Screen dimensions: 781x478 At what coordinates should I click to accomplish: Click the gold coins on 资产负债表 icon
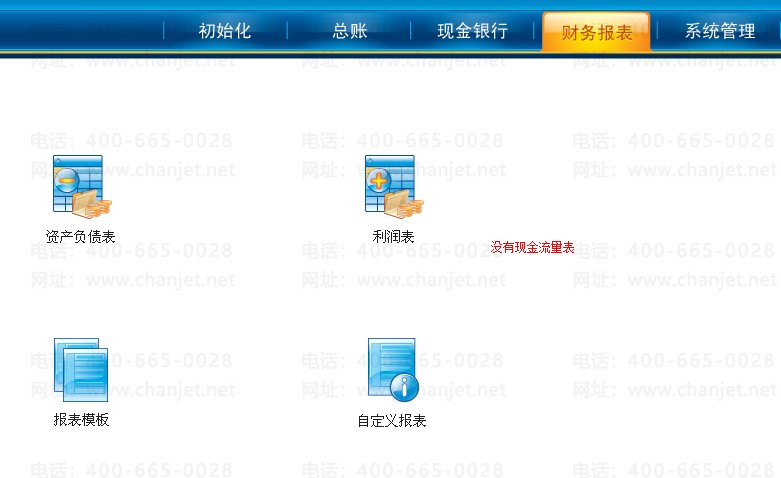pyautogui.click(x=97, y=206)
